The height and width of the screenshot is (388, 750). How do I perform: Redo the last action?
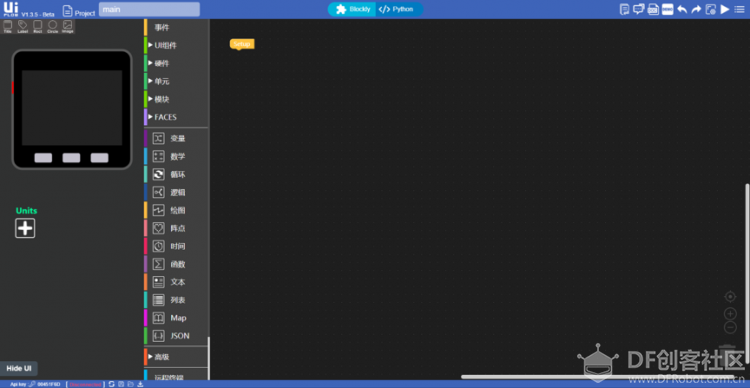(696, 9)
